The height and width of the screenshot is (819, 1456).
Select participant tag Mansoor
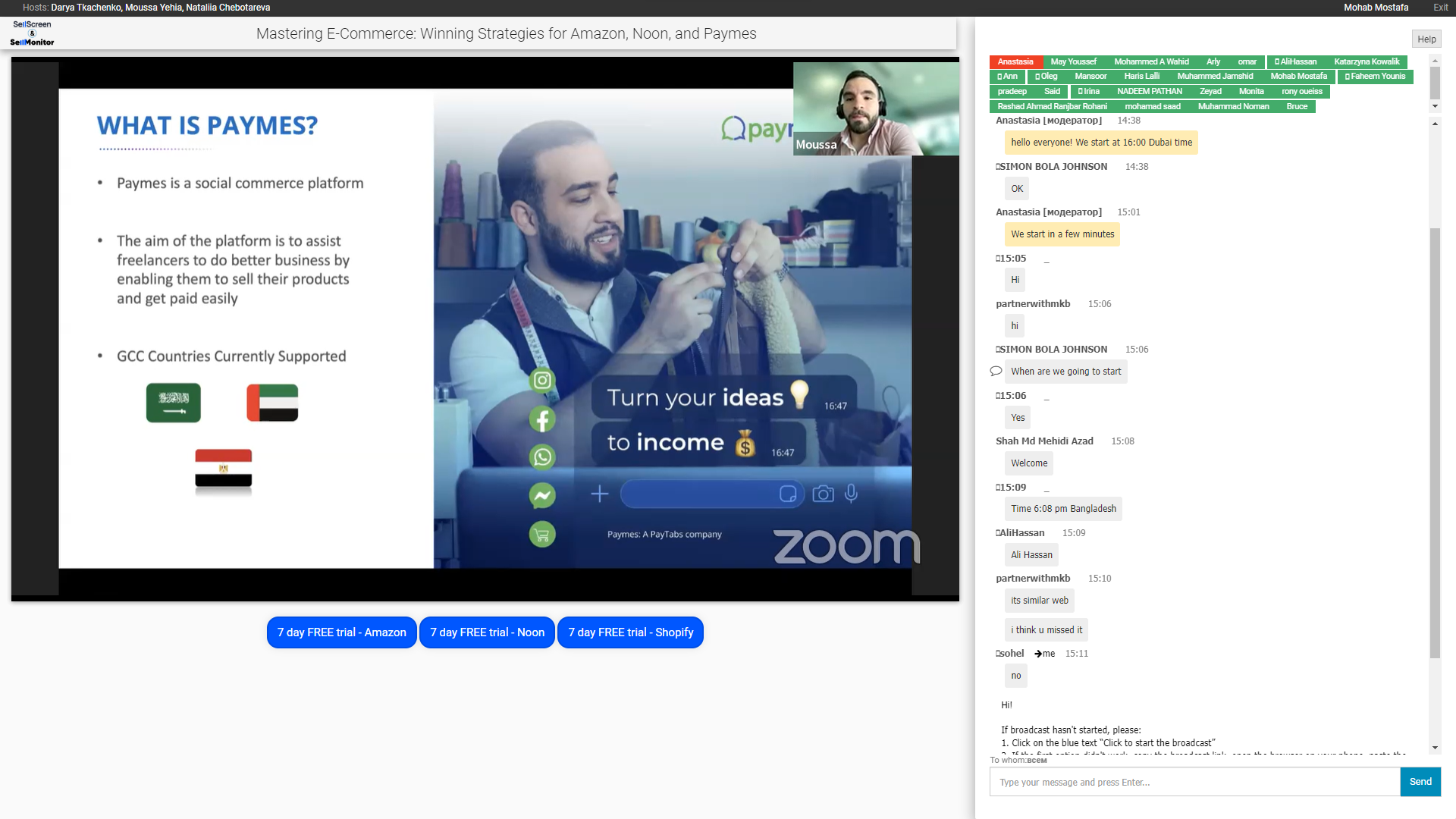coord(1090,76)
